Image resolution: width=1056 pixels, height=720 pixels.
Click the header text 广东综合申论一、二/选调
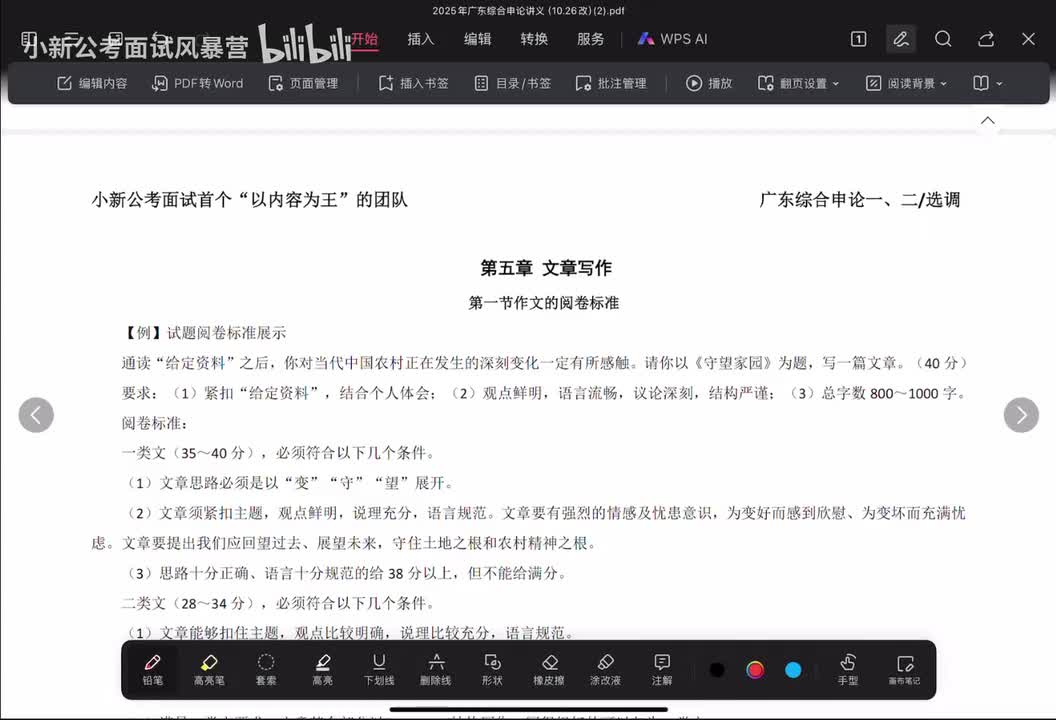point(859,200)
